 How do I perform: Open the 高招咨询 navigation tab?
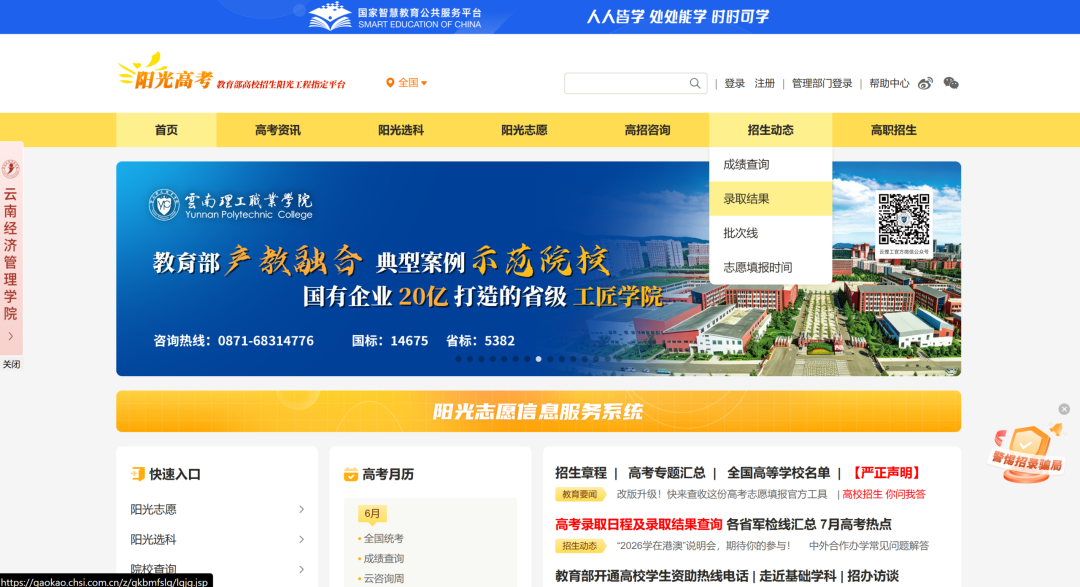[647, 130]
